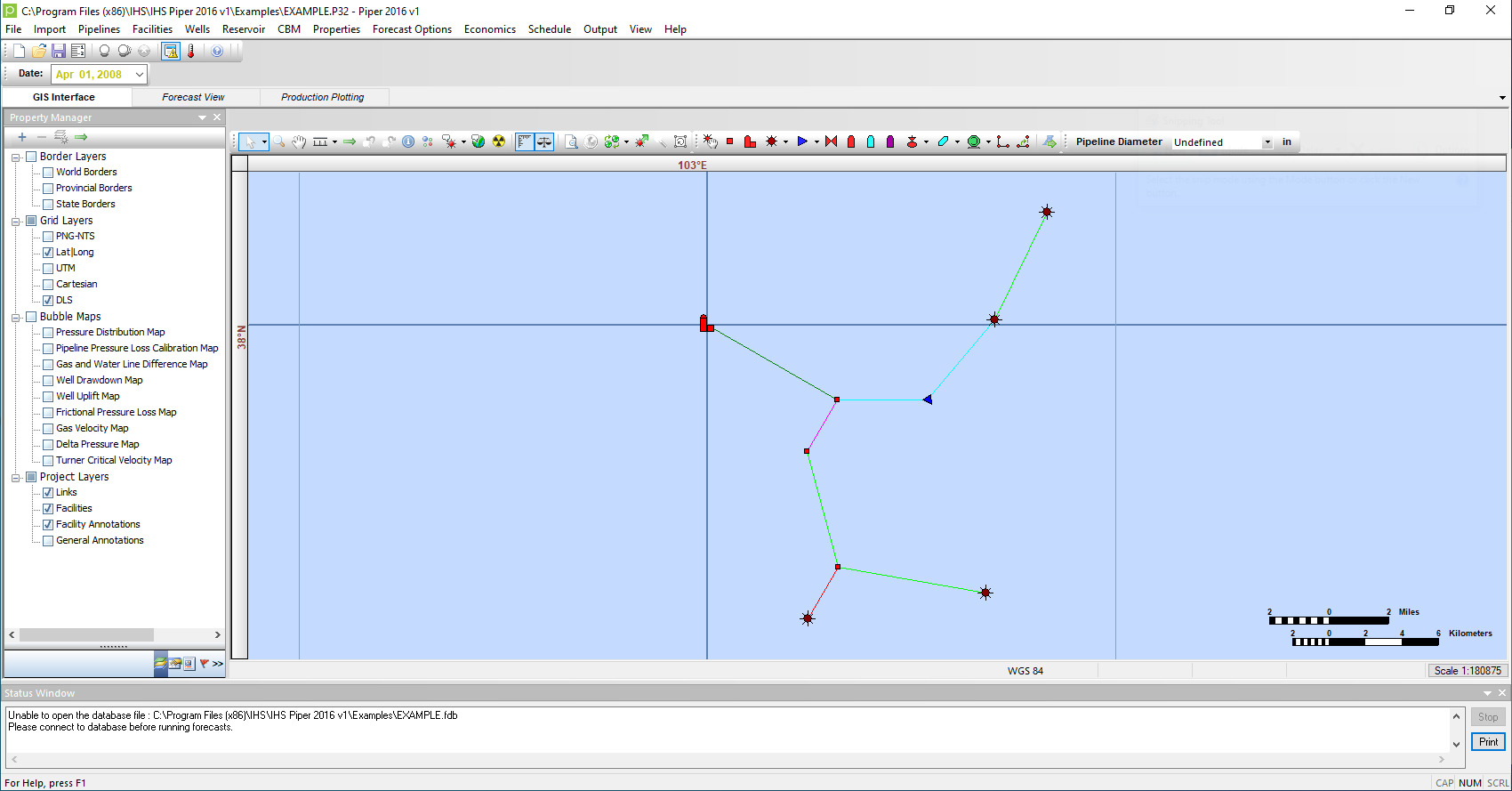Open the pointer tool dropdown arrow
Viewport: 1512px width, 791px height.
pos(264,142)
